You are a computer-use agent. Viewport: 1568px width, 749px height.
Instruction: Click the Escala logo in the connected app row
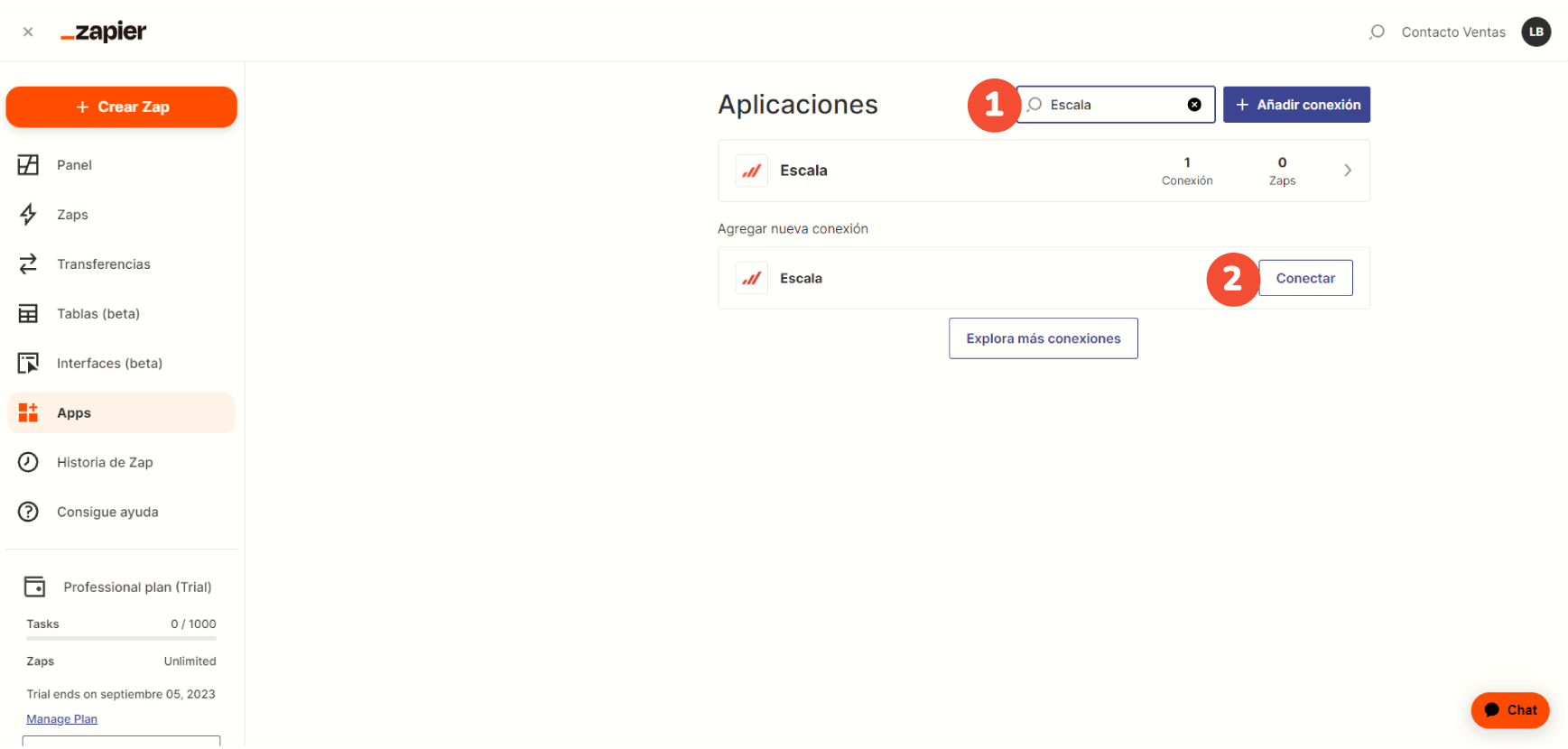coord(751,171)
